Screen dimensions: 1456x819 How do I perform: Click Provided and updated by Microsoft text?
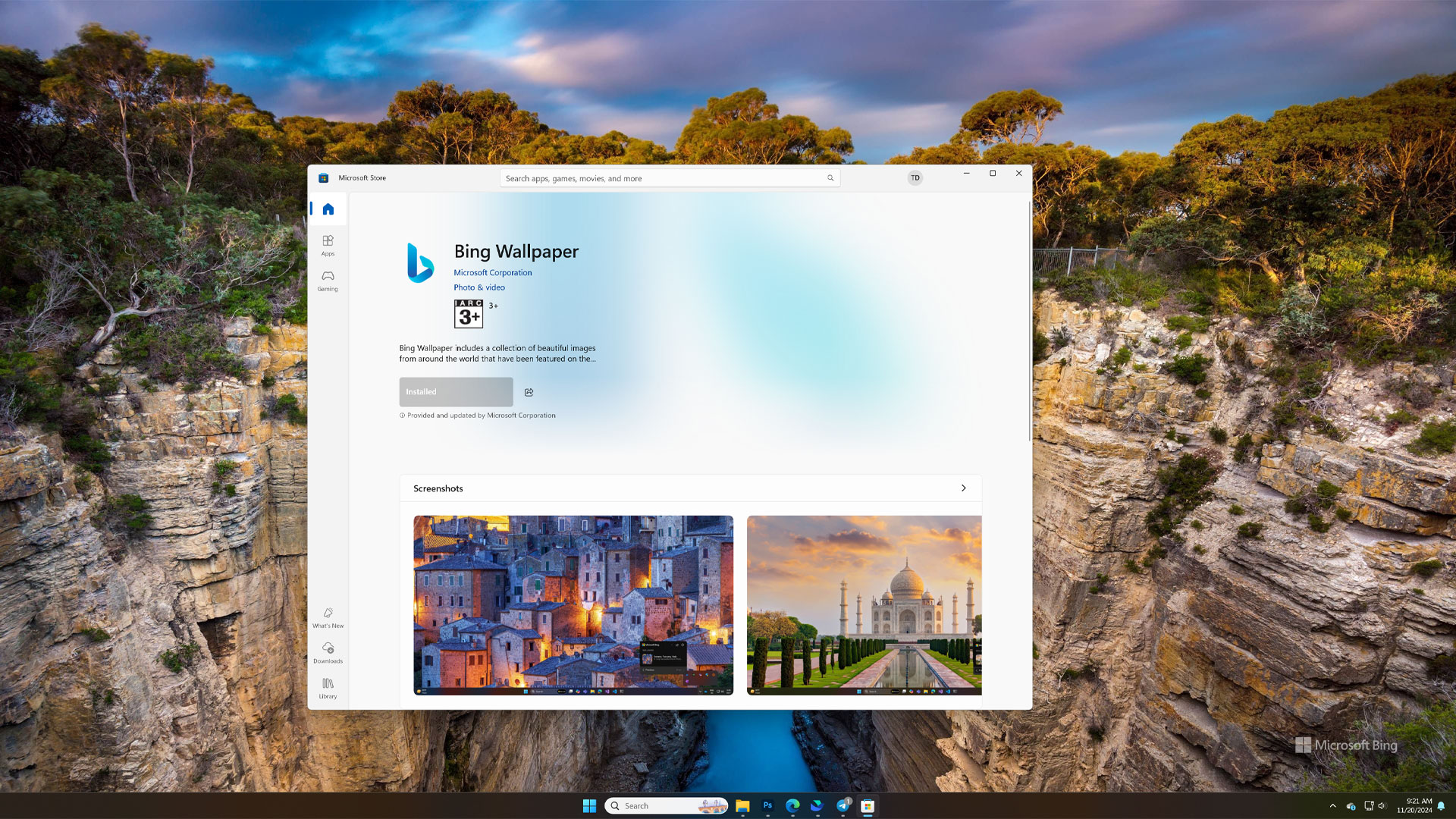pos(481,416)
